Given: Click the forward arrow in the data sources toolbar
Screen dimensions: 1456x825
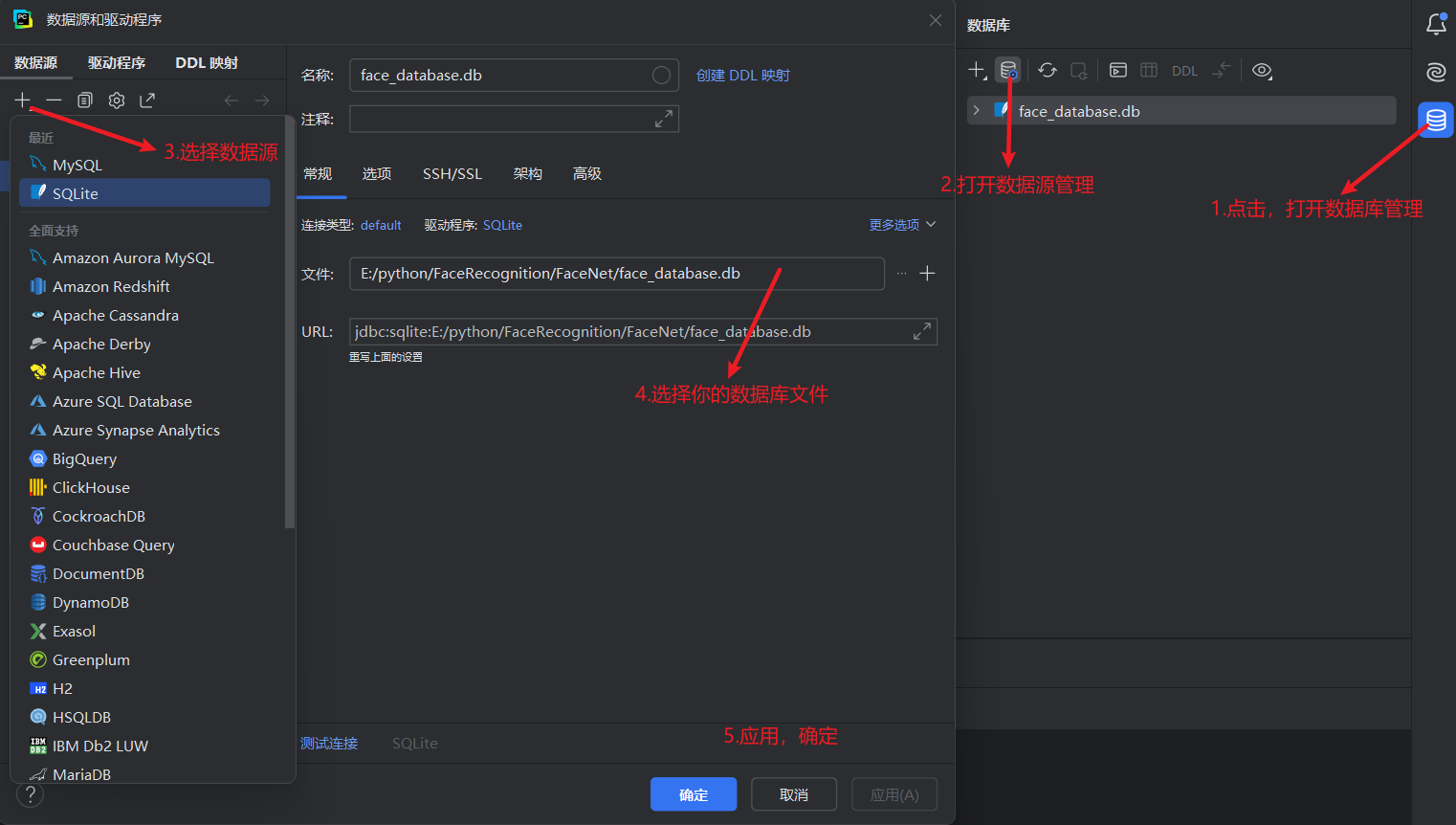Looking at the screenshot, I should pos(262,100).
